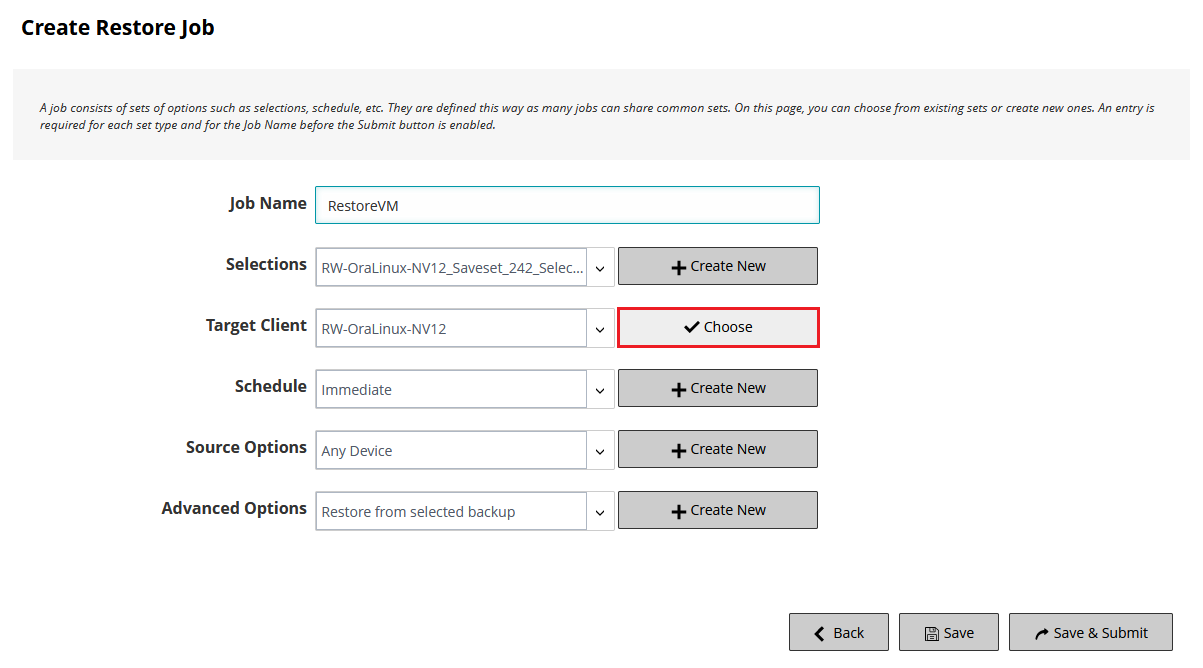Click the plus icon on Schedule Create New
This screenshot has height=668, width=1203.
[677, 388]
